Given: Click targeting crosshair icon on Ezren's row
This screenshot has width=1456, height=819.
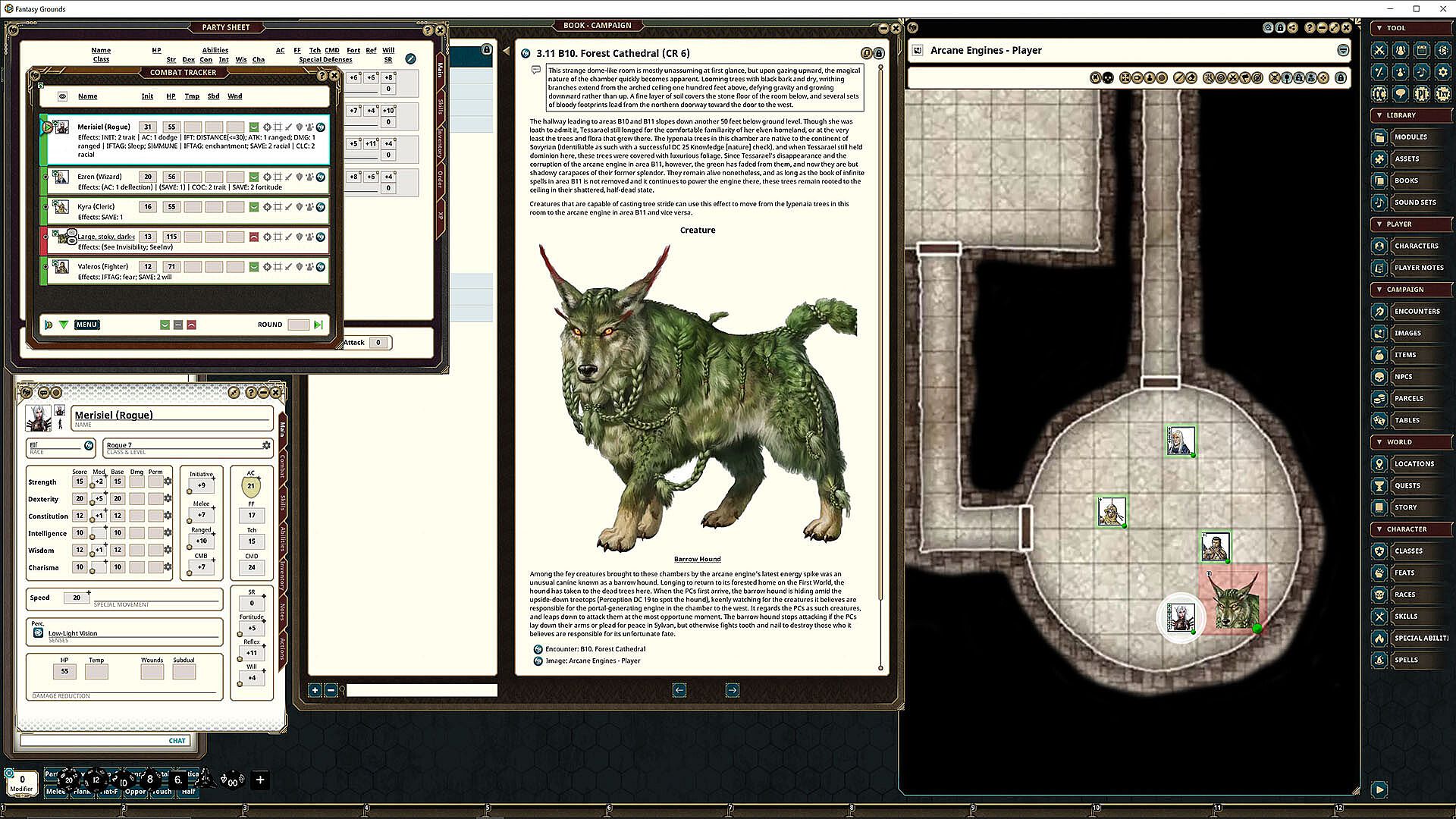Looking at the screenshot, I should pyautogui.click(x=267, y=177).
